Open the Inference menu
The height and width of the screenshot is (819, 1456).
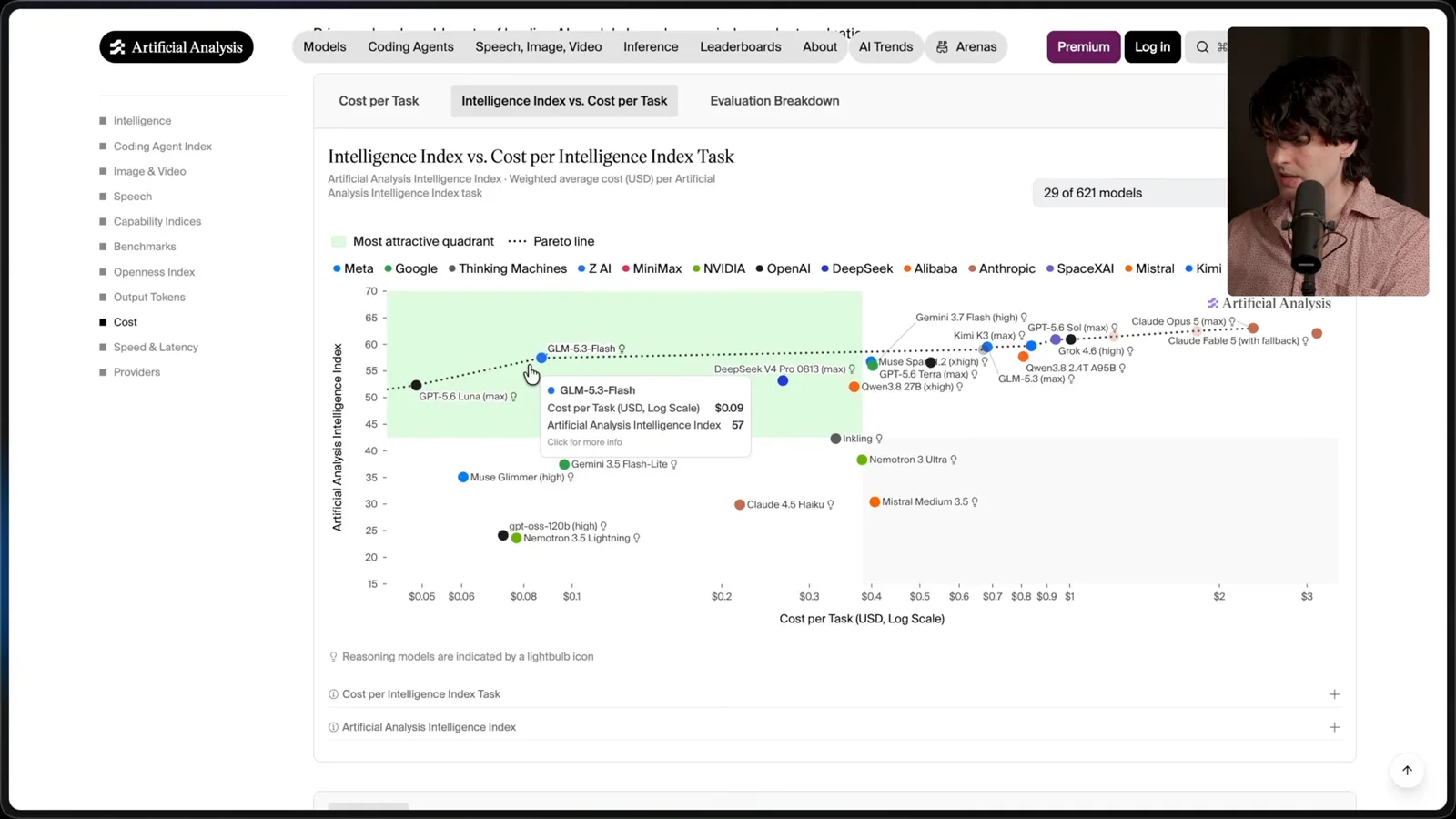pos(651,47)
